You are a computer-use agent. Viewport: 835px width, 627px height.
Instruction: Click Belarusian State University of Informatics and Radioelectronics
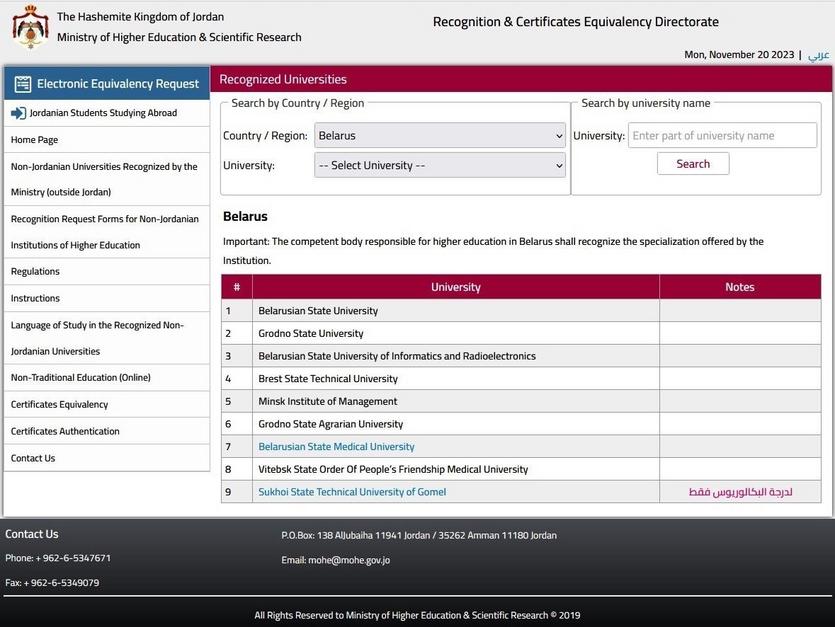(397, 356)
